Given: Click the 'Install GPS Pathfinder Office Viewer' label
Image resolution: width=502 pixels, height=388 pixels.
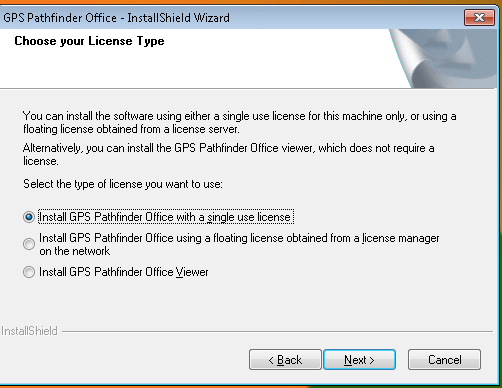Looking at the screenshot, I should coord(124,272).
